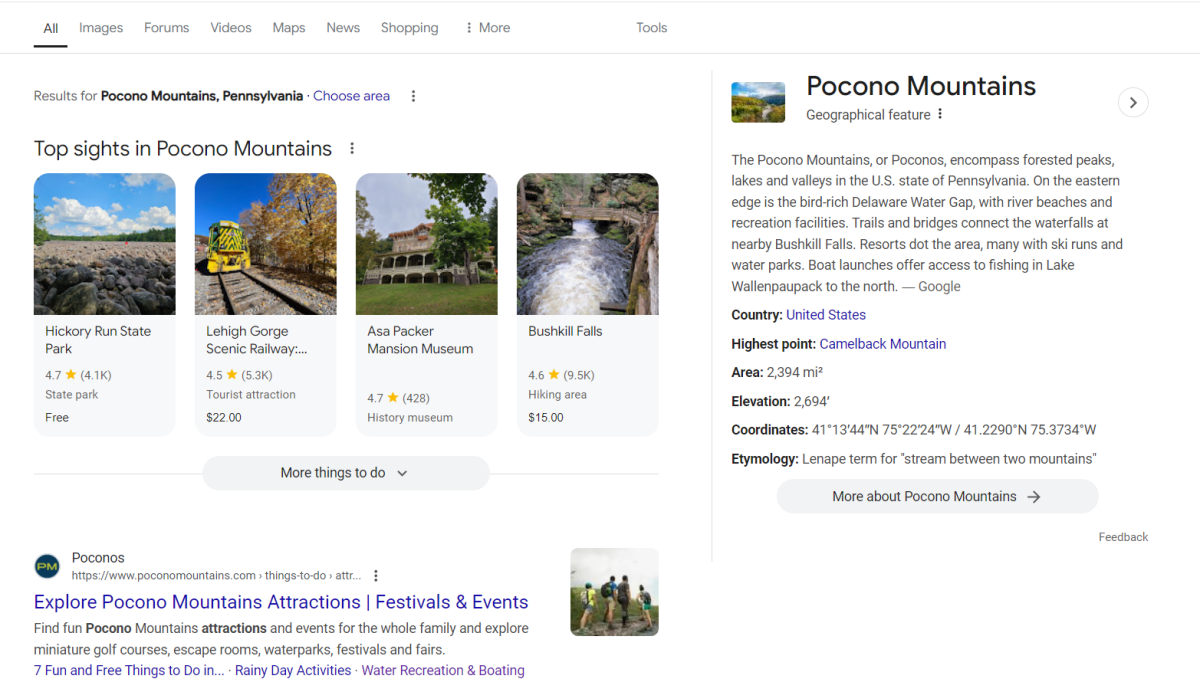Open the Lehigh Gorge Scenic Railway photo
This screenshot has width=1200, height=692.
[265, 244]
